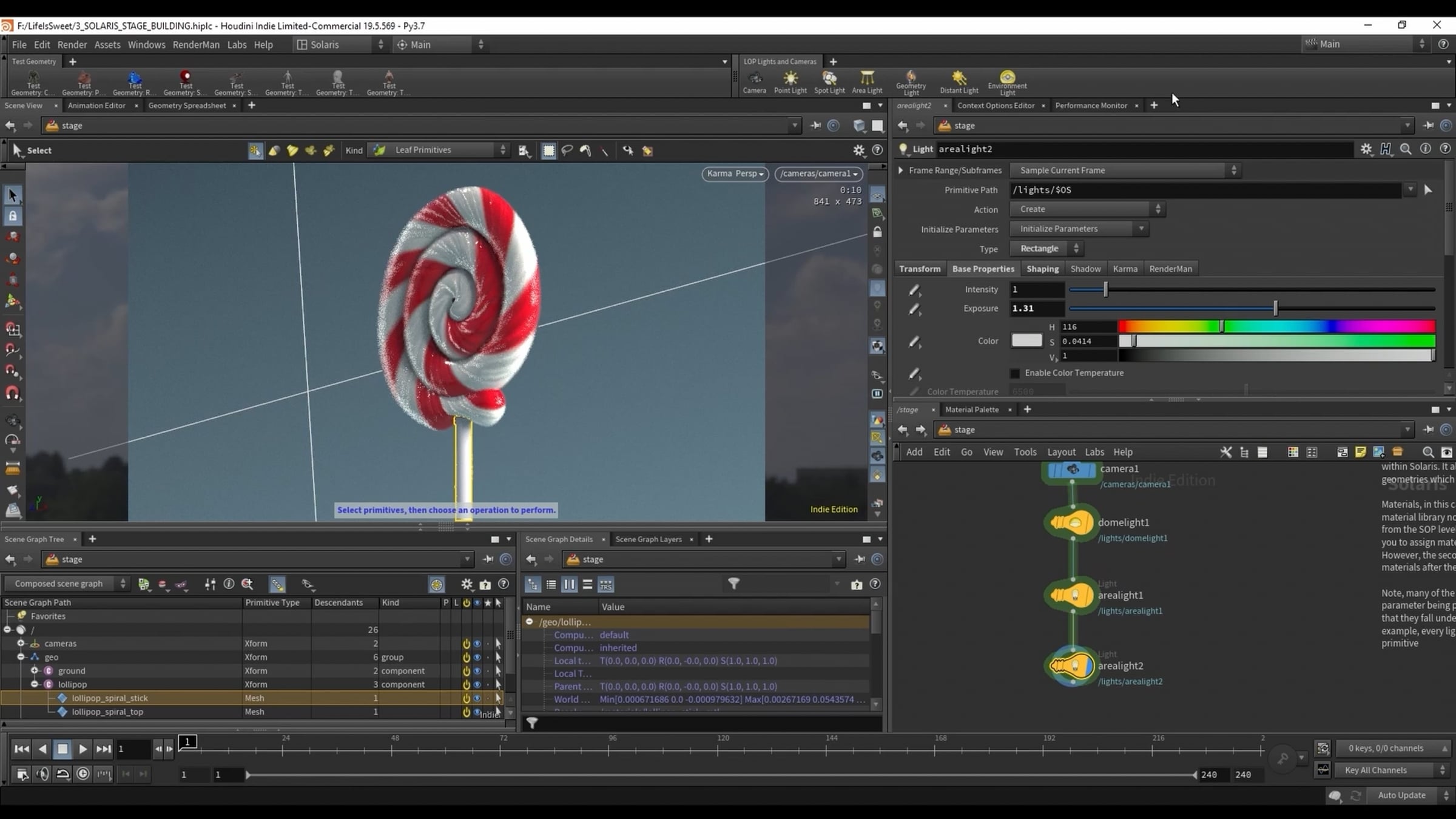Viewport: 1456px width, 819px height.
Task: Adjust the Hue color slider
Action: pyautogui.click(x=1276, y=327)
